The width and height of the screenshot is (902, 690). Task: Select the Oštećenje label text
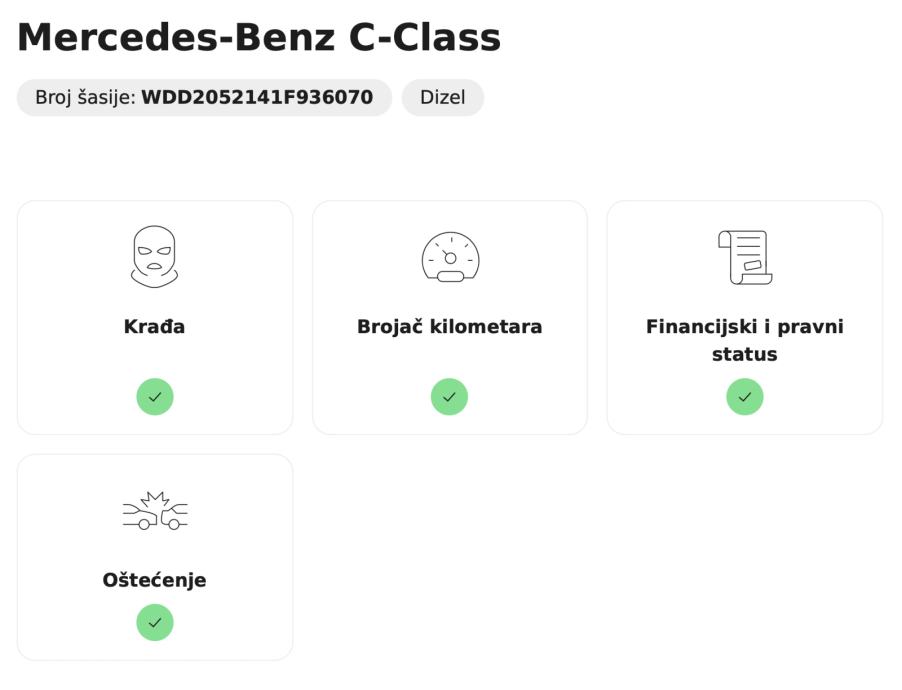tap(155, 580)
